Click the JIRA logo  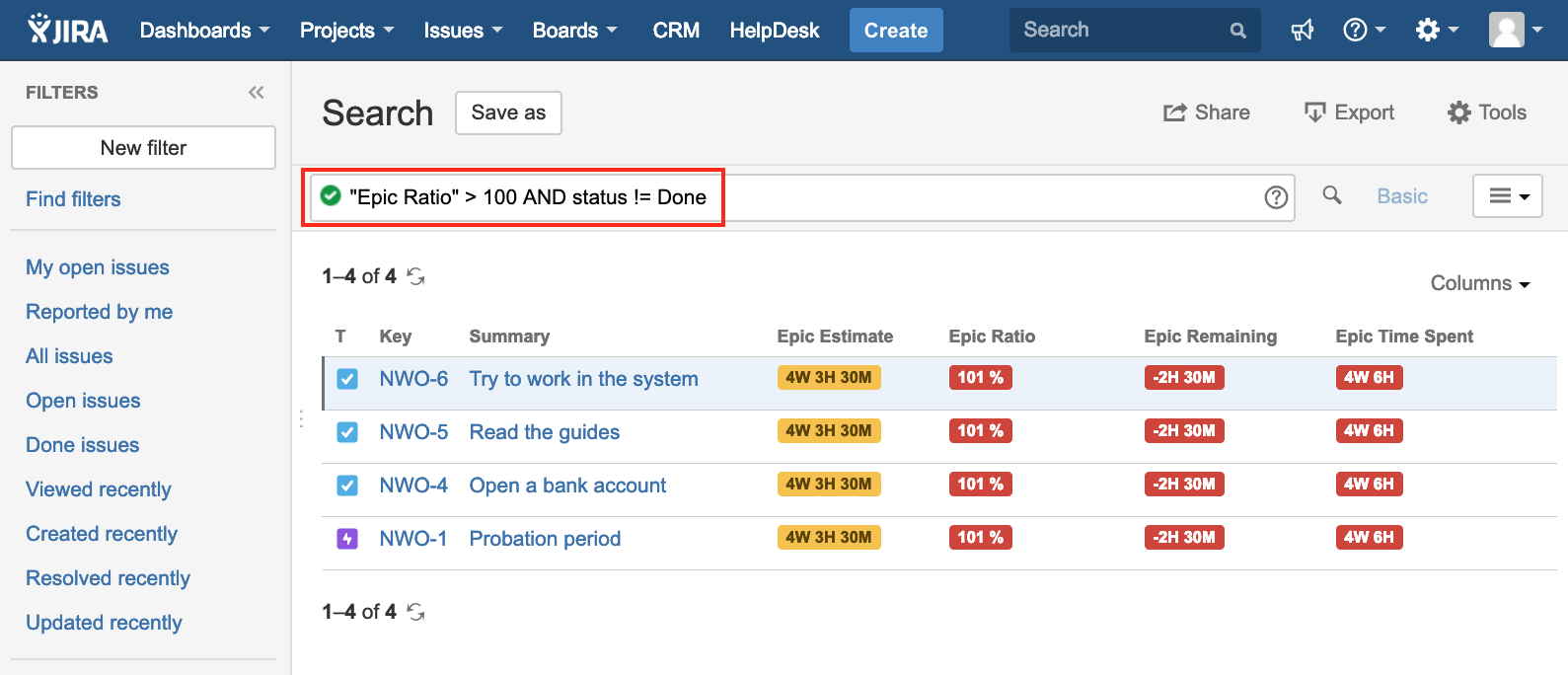point(68,30)
